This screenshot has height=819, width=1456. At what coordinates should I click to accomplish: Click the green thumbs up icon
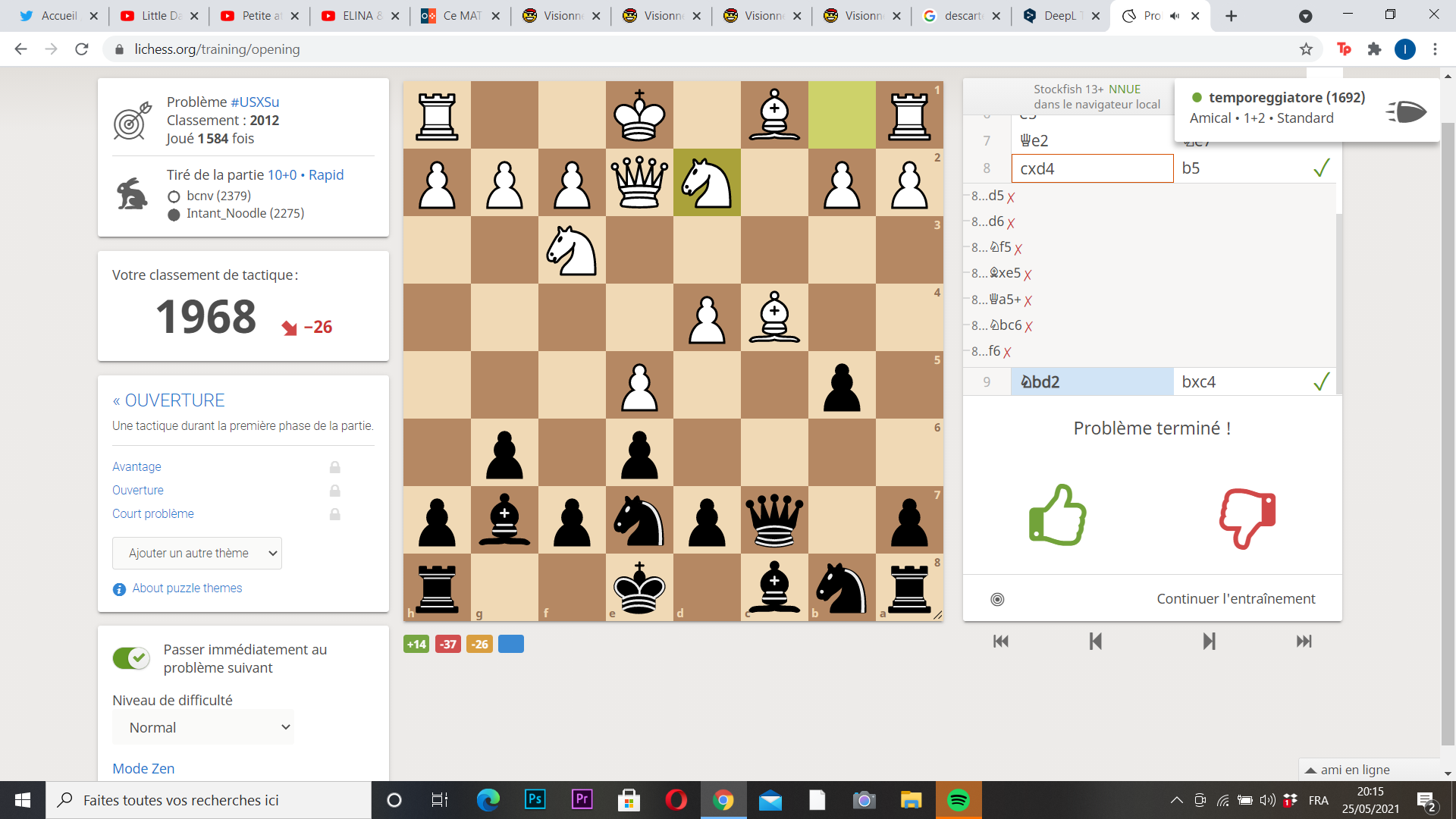[1057, 516]
